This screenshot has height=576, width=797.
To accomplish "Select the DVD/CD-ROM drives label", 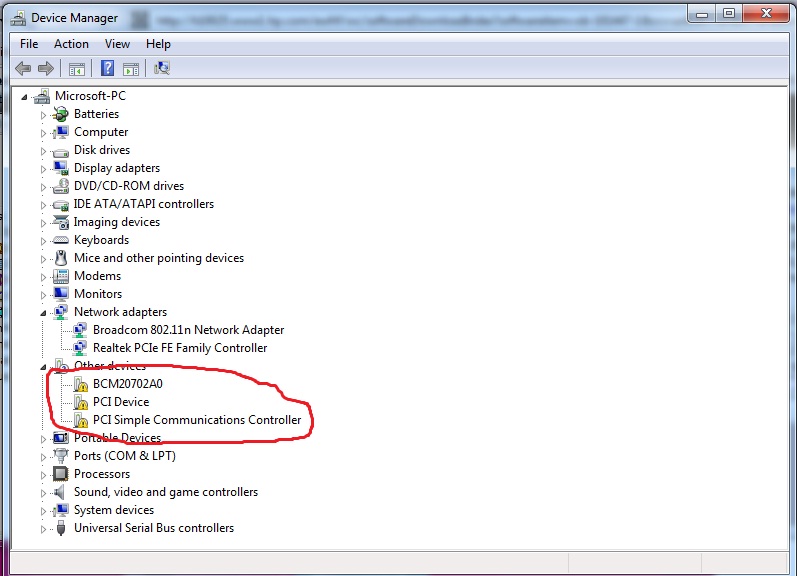I will [x=129, y=186].
